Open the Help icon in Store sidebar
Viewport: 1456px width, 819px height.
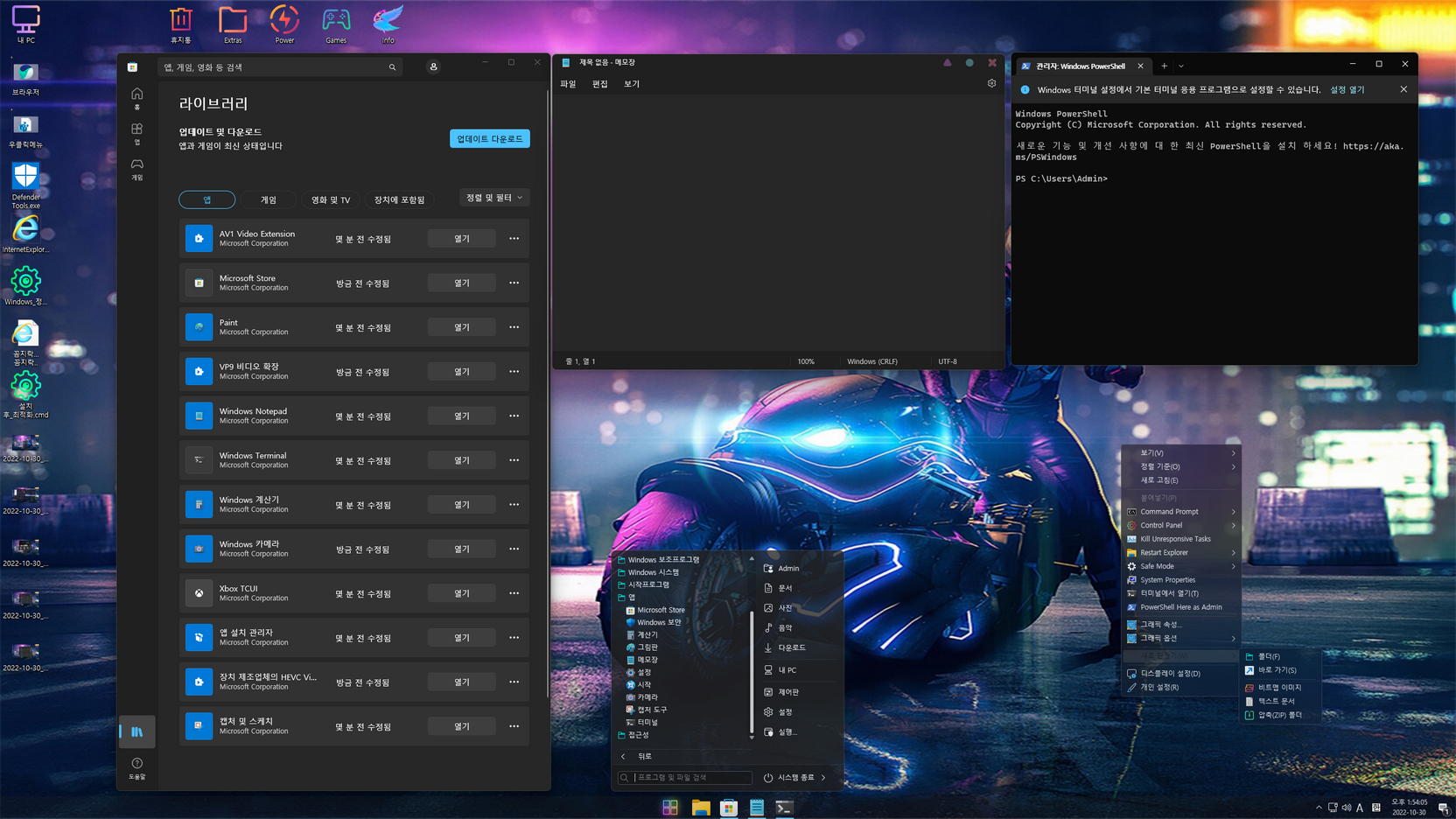pyautogui.click(x=137, y=767)
